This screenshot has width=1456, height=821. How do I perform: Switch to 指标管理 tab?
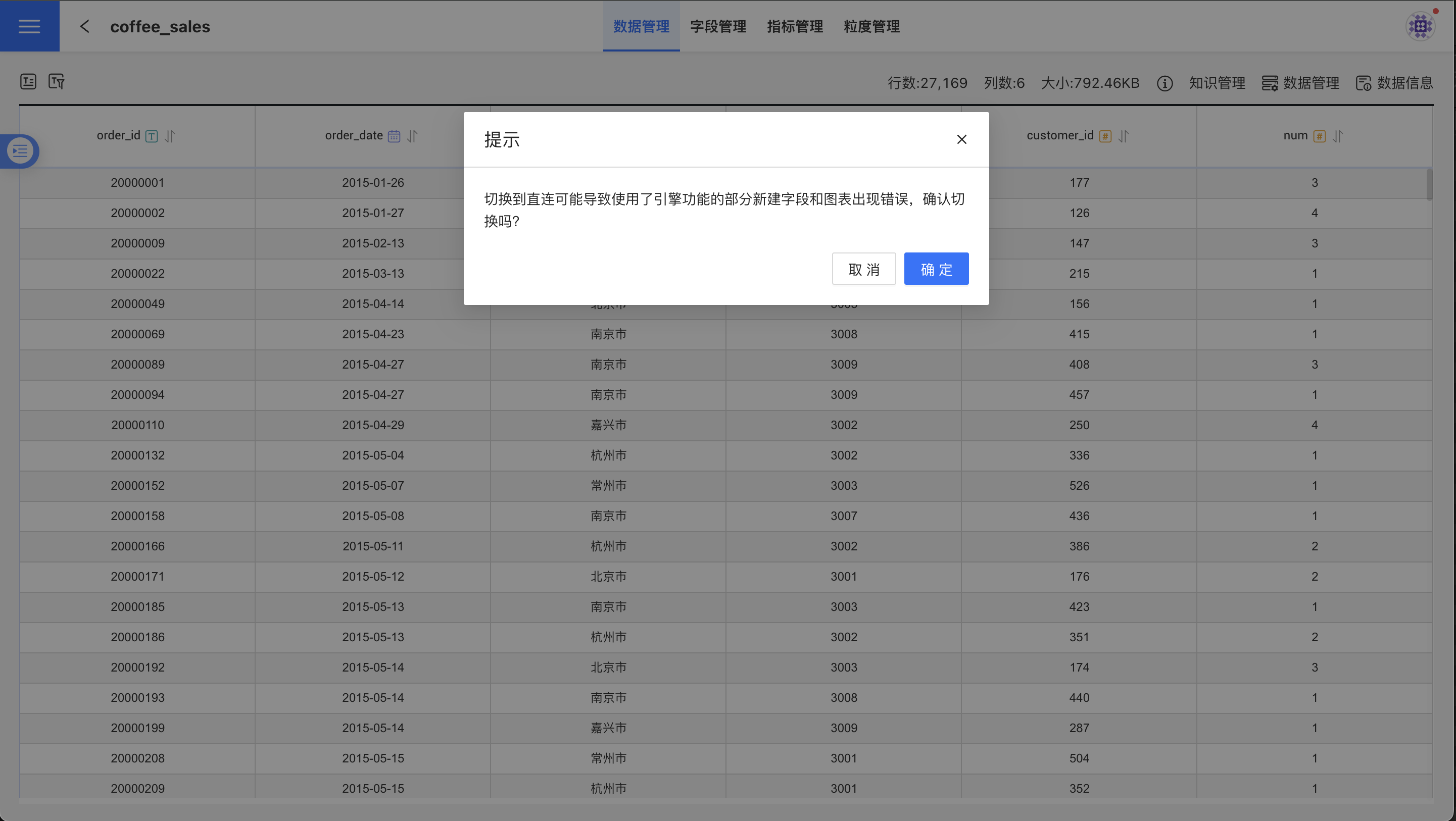pyautogui.click(x=795, y=26)
